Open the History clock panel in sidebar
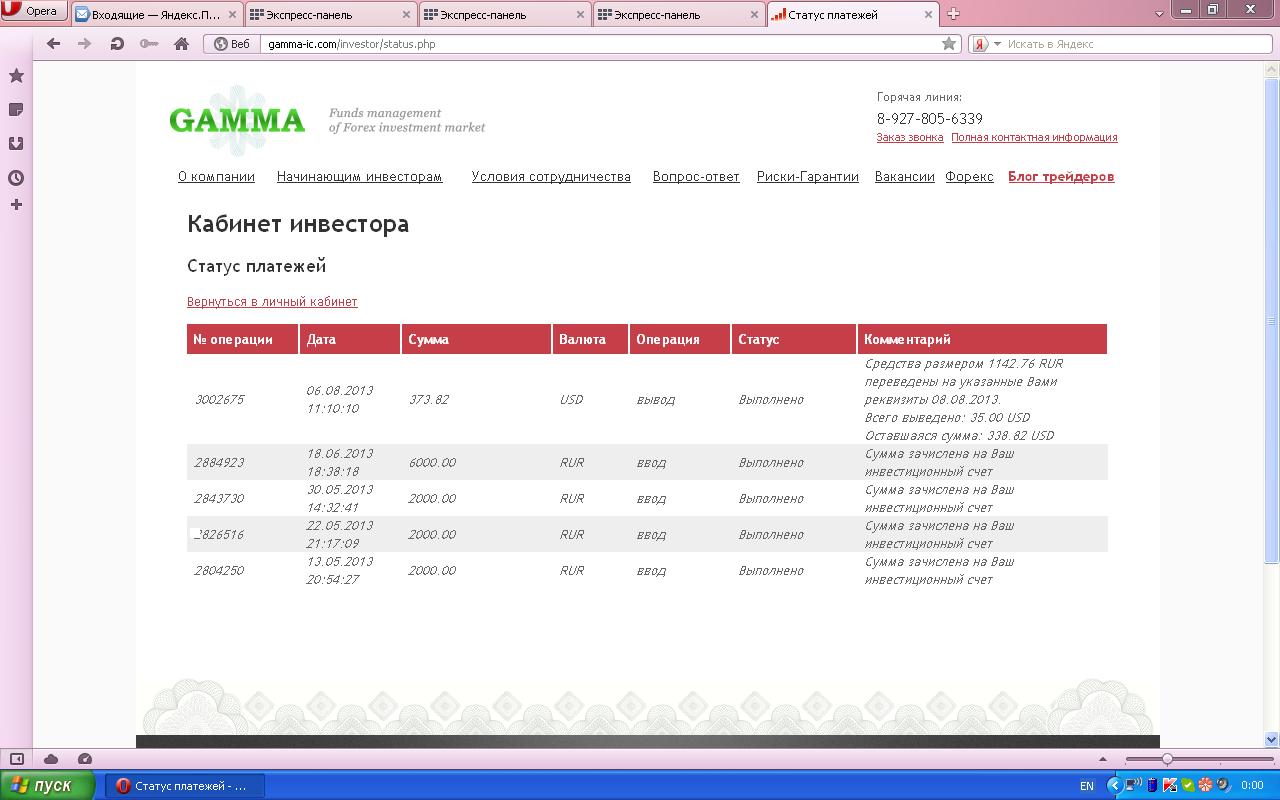1280x800 pixels. point(16,178)
